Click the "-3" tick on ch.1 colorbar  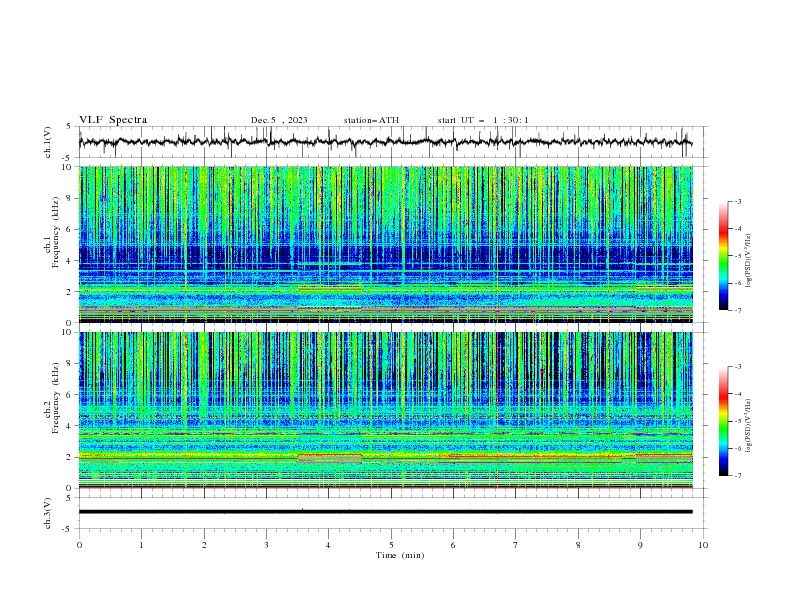coord(737,201)
